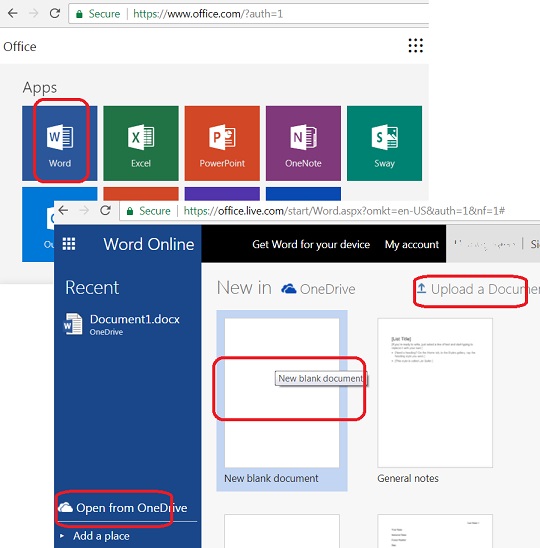Select the General notes template
The image size is (540, 548).
tap(435, 401)
